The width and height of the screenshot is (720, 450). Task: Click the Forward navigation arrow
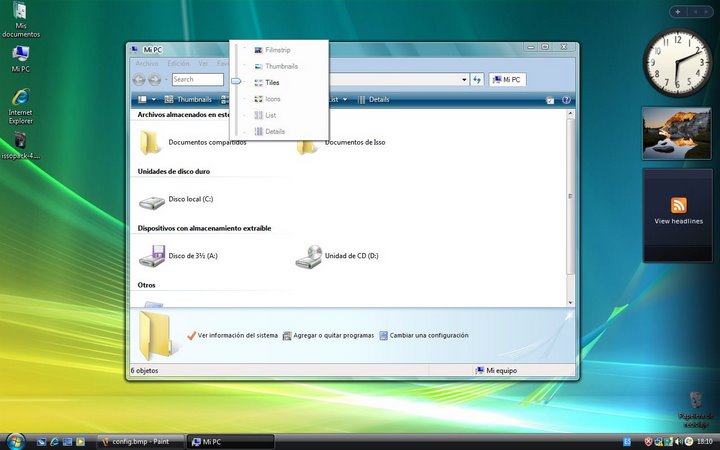tap(155, 79)
